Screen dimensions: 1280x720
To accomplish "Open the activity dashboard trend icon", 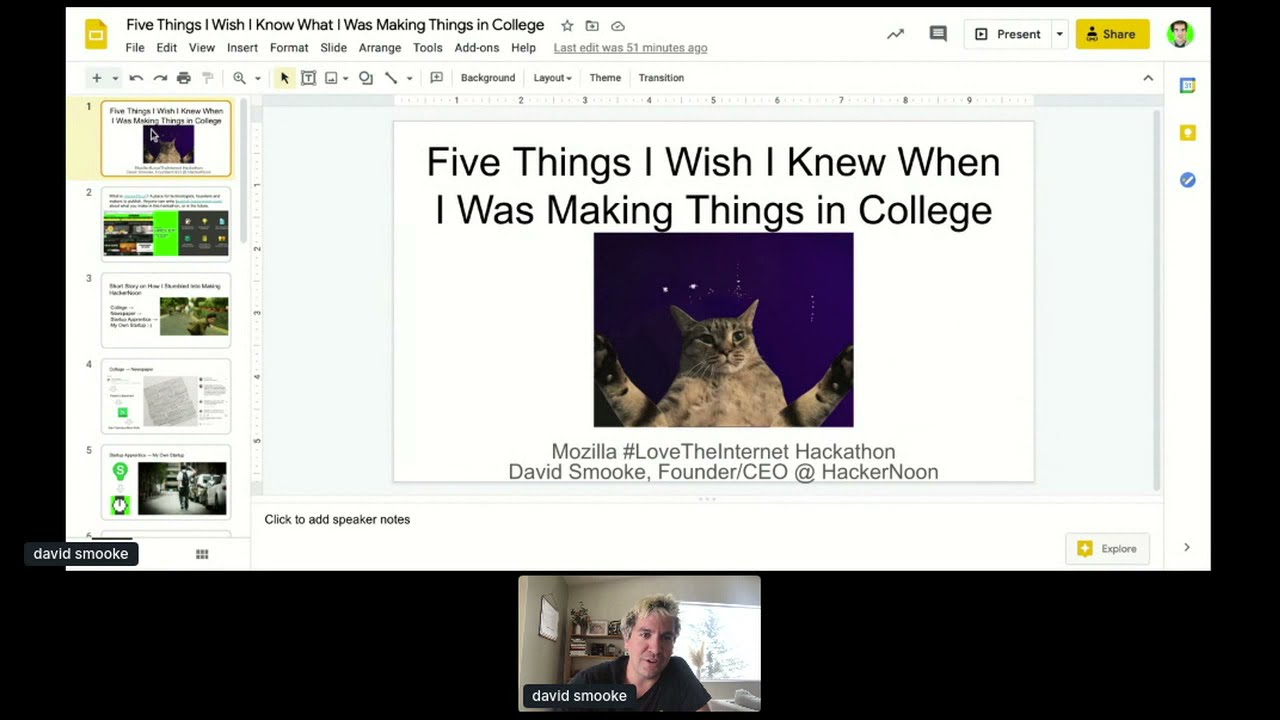I will pos(895,34).
